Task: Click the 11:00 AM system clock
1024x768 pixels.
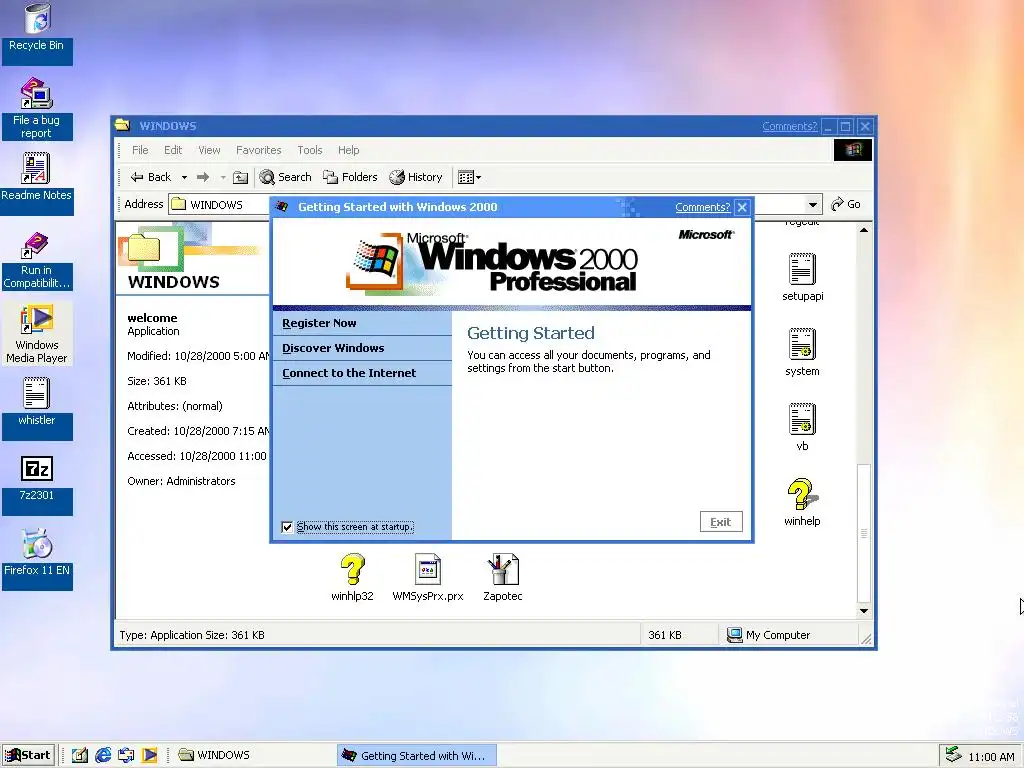Action: [991, 757]
